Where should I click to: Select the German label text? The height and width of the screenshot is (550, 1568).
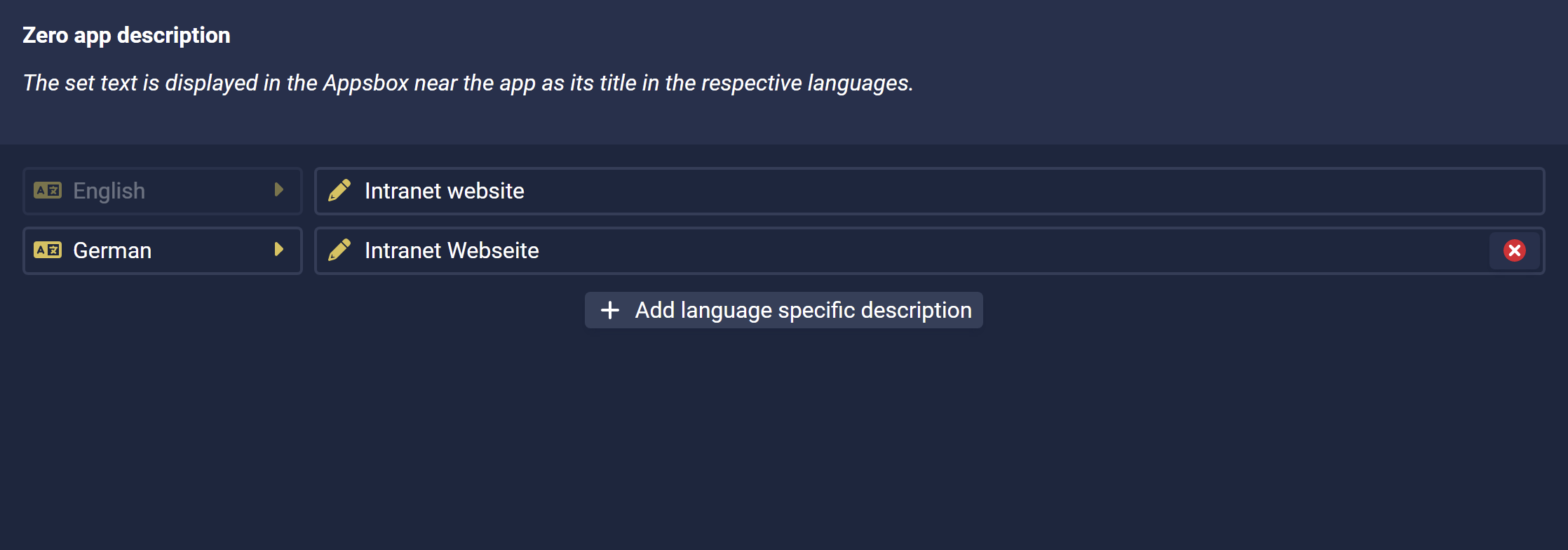click(x=112, y=250)
